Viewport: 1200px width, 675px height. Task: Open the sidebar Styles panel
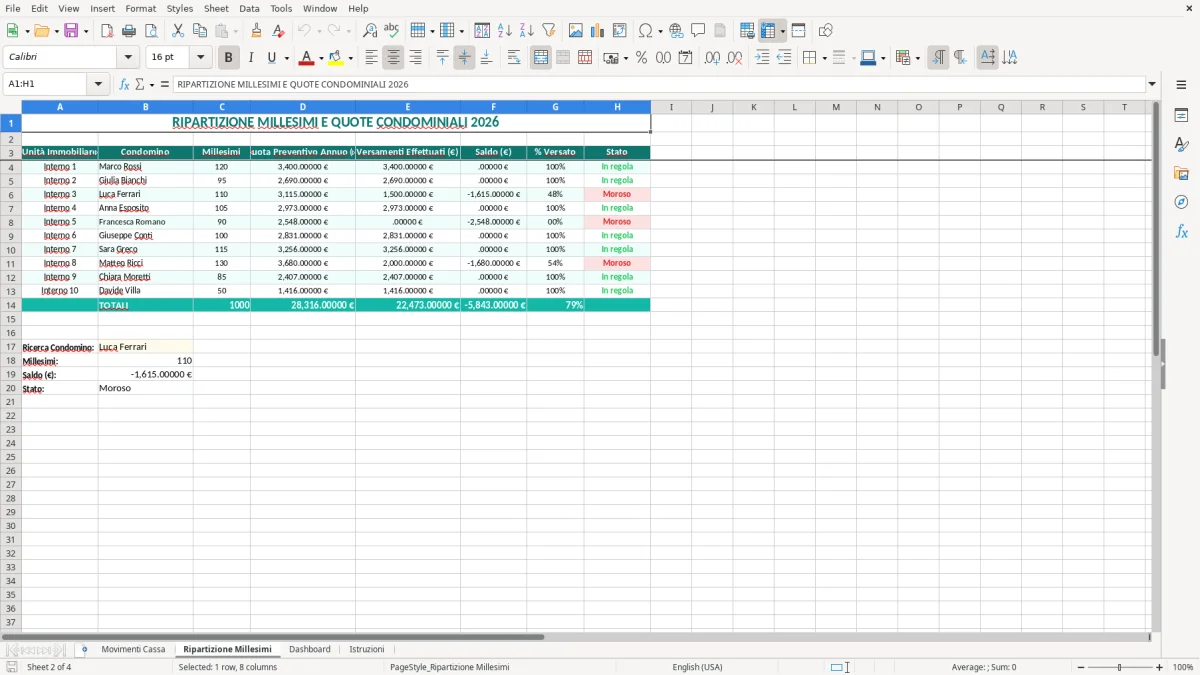(1181, 144)
